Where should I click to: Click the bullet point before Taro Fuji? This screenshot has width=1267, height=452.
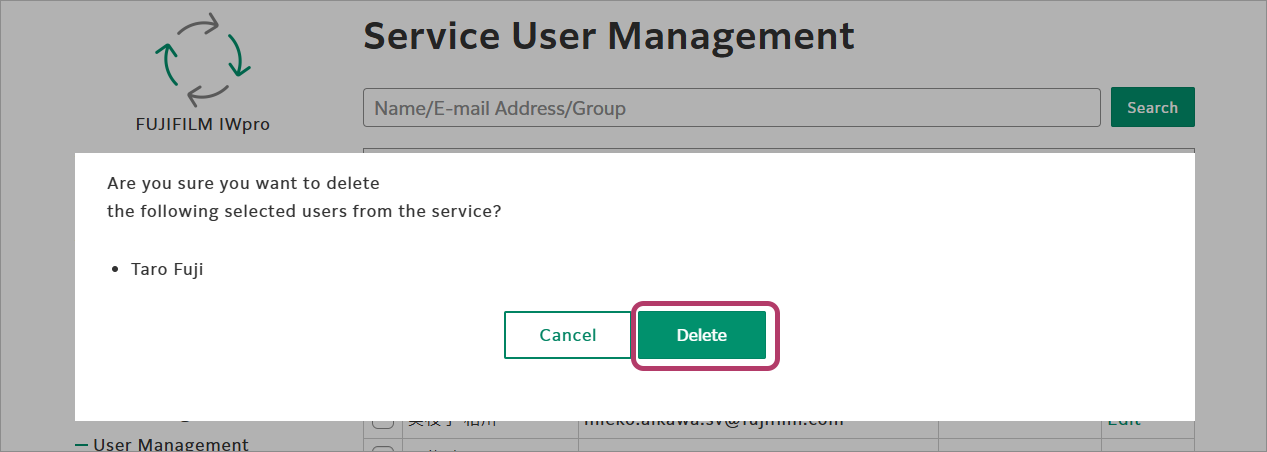tap(116, 270)
